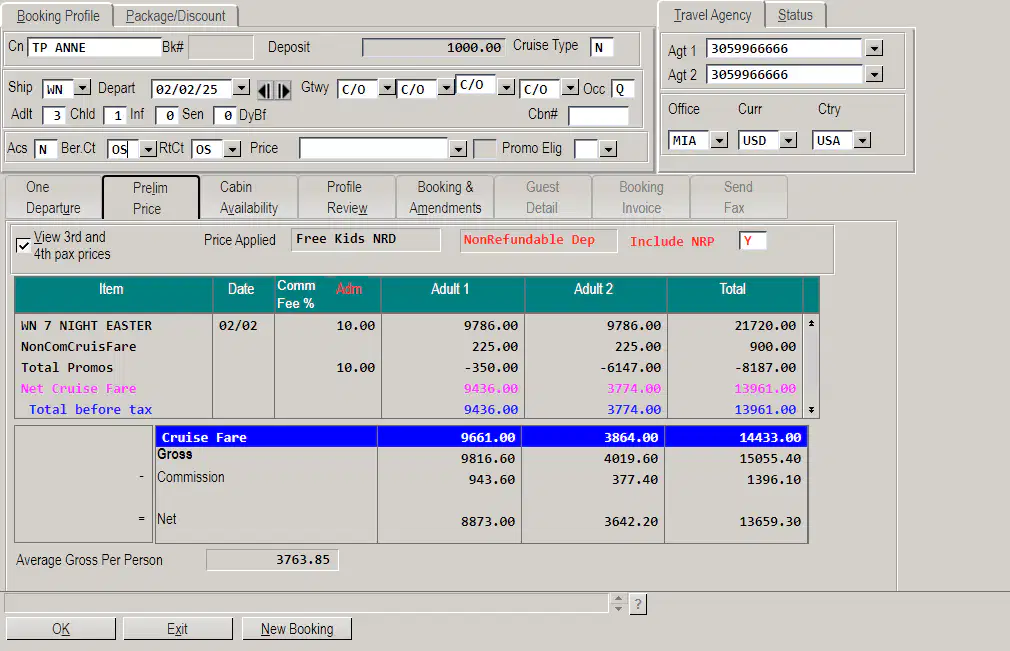Open the Ship dropdown
Screen dimensions: 1010x651
click(x=82, y=88)
